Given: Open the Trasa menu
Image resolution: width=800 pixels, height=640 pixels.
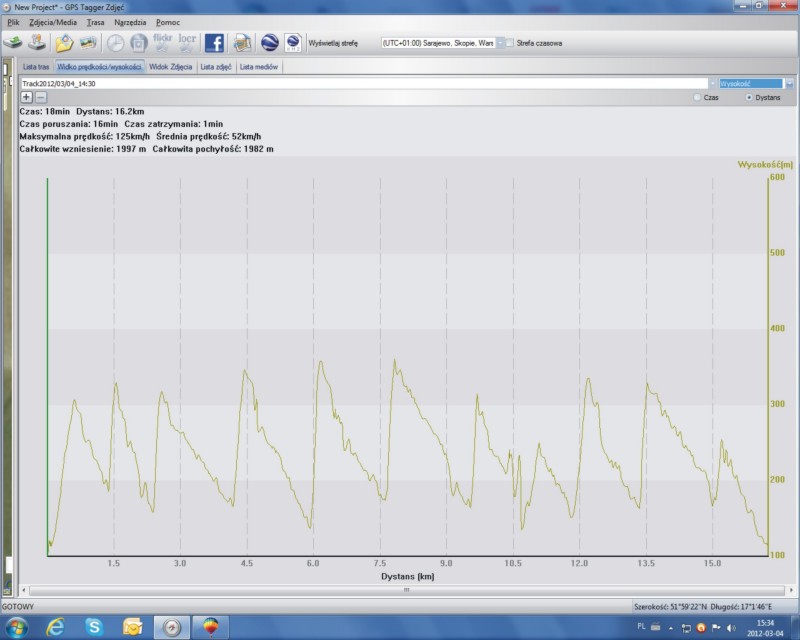Looking at the screenshot, I should 95,22.
